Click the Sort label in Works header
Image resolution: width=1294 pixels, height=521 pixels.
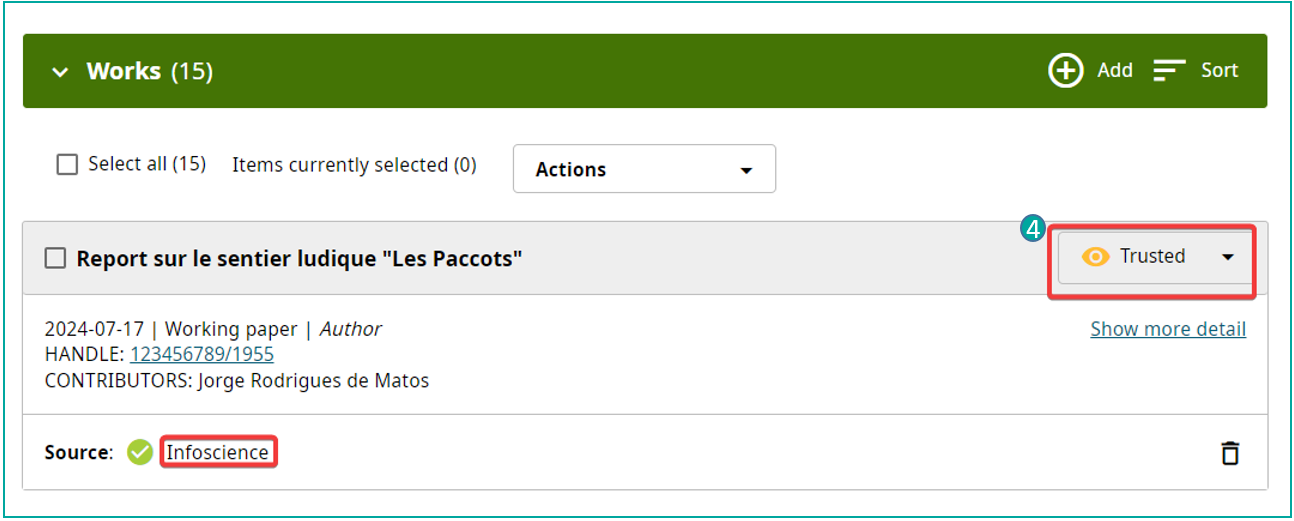click(1219, 71)
